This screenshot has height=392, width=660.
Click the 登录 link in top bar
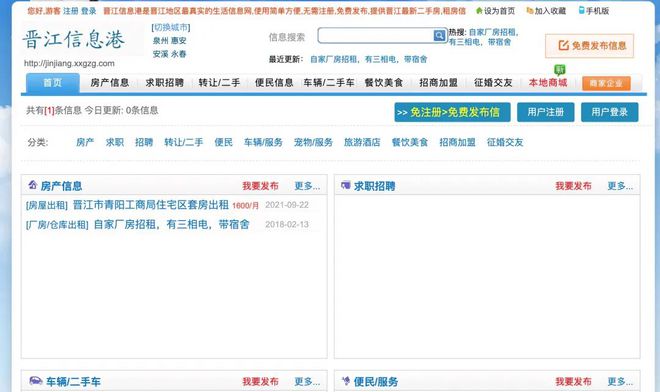tap(89, 11)
